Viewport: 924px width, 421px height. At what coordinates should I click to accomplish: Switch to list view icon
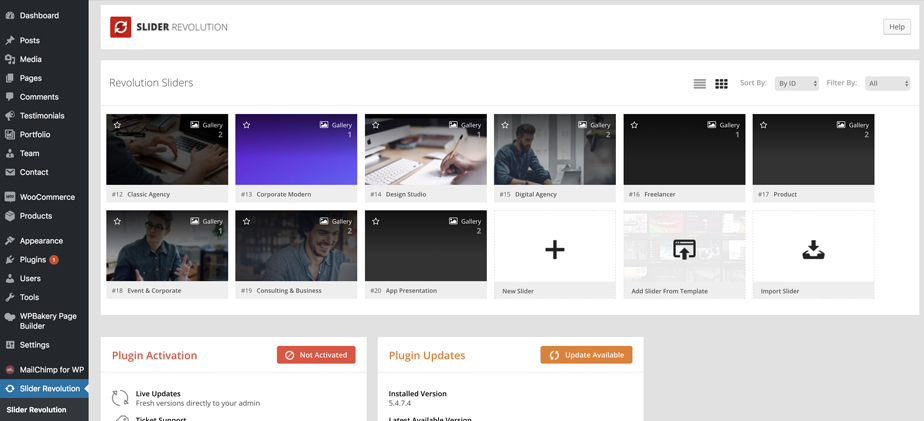click(x=699, y=84)
